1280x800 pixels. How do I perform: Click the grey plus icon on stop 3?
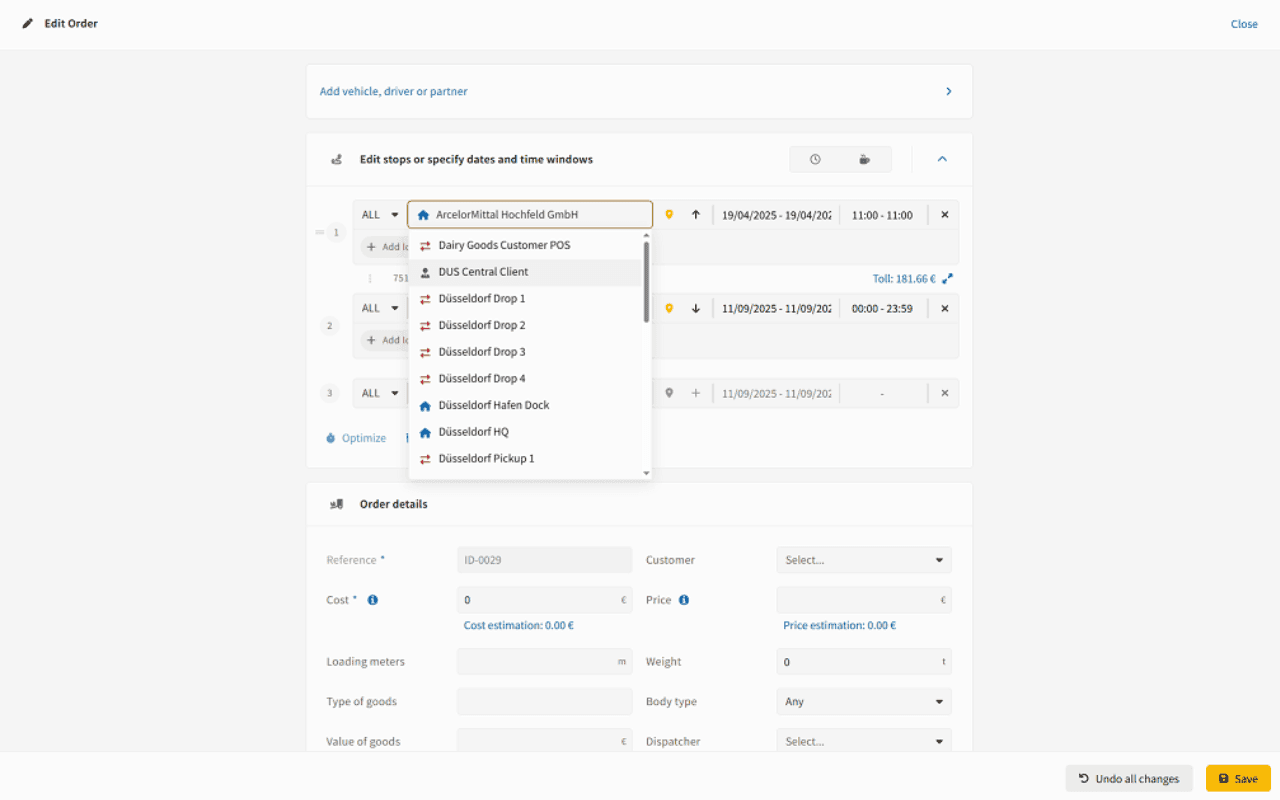696,393
